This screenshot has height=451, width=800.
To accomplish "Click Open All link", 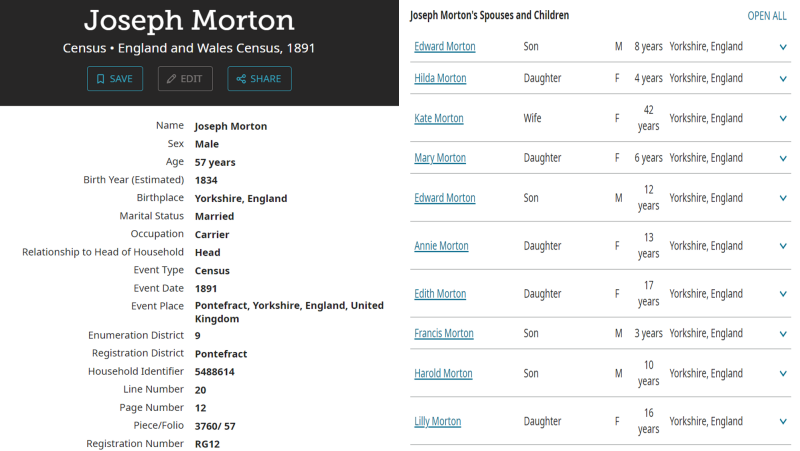I will click(767, 16).
